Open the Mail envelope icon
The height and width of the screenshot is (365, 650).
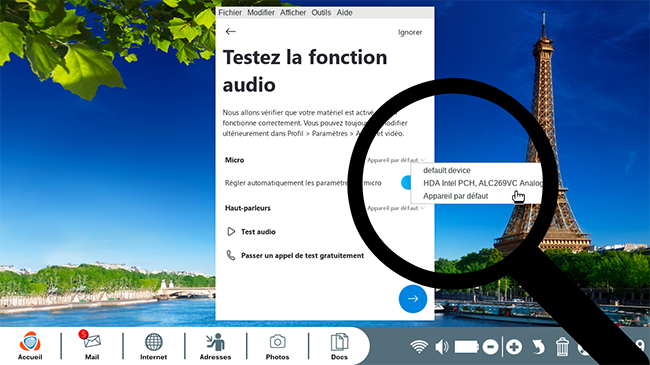coord(91,341)
